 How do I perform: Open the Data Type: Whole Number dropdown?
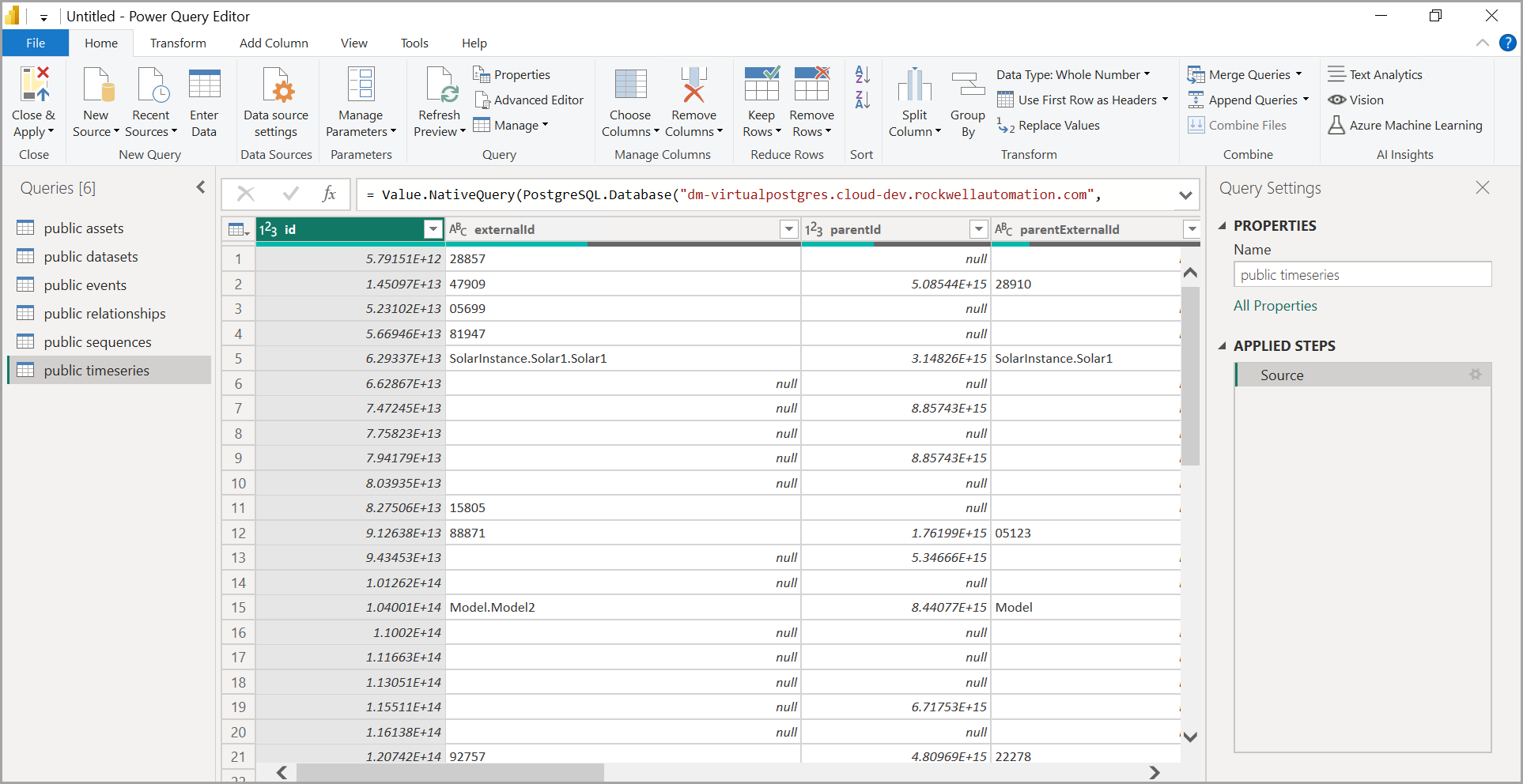tap(1073, 75)
